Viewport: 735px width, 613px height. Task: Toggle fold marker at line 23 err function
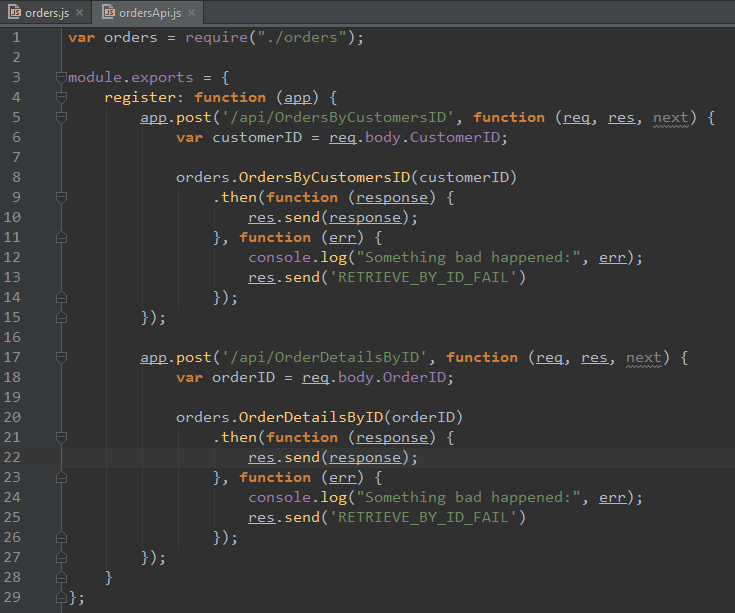click(61, 477)
